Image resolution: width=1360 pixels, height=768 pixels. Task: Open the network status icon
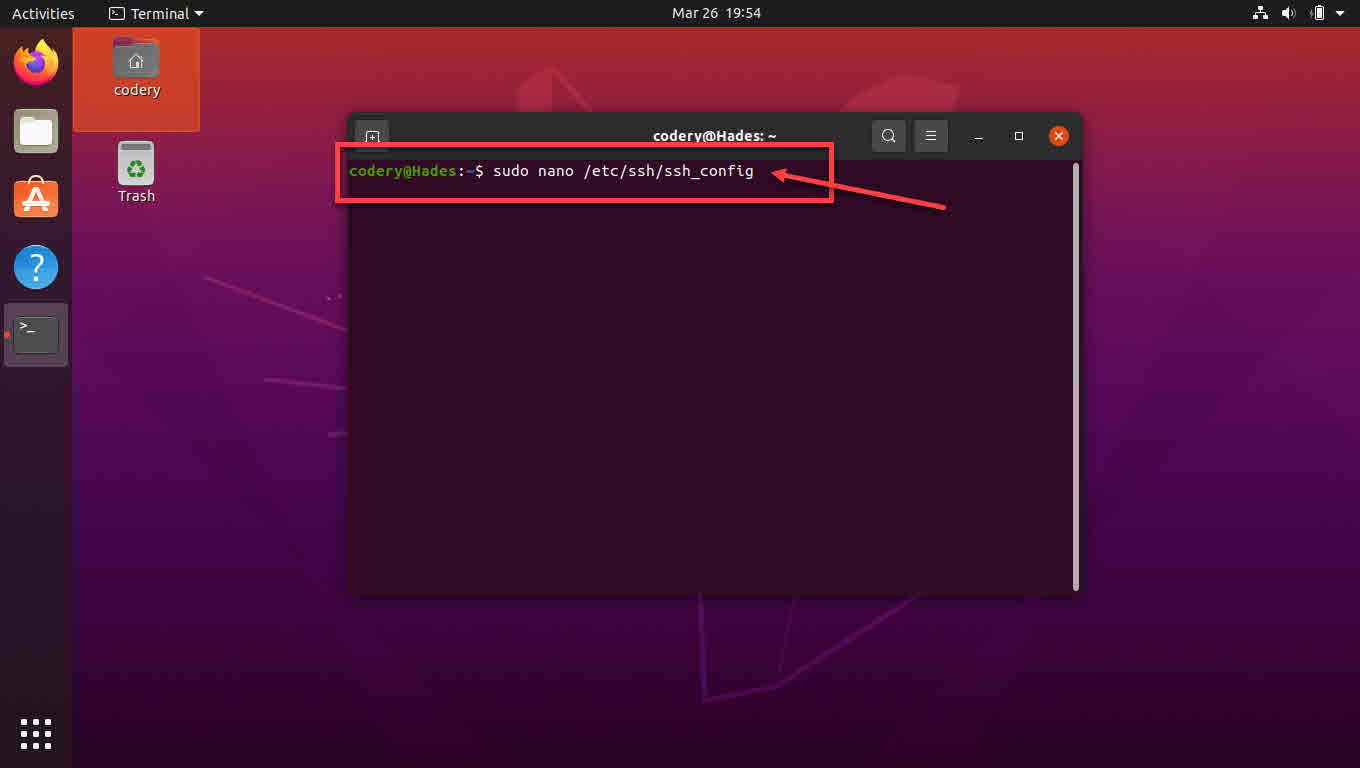(x=1260, y=13)
